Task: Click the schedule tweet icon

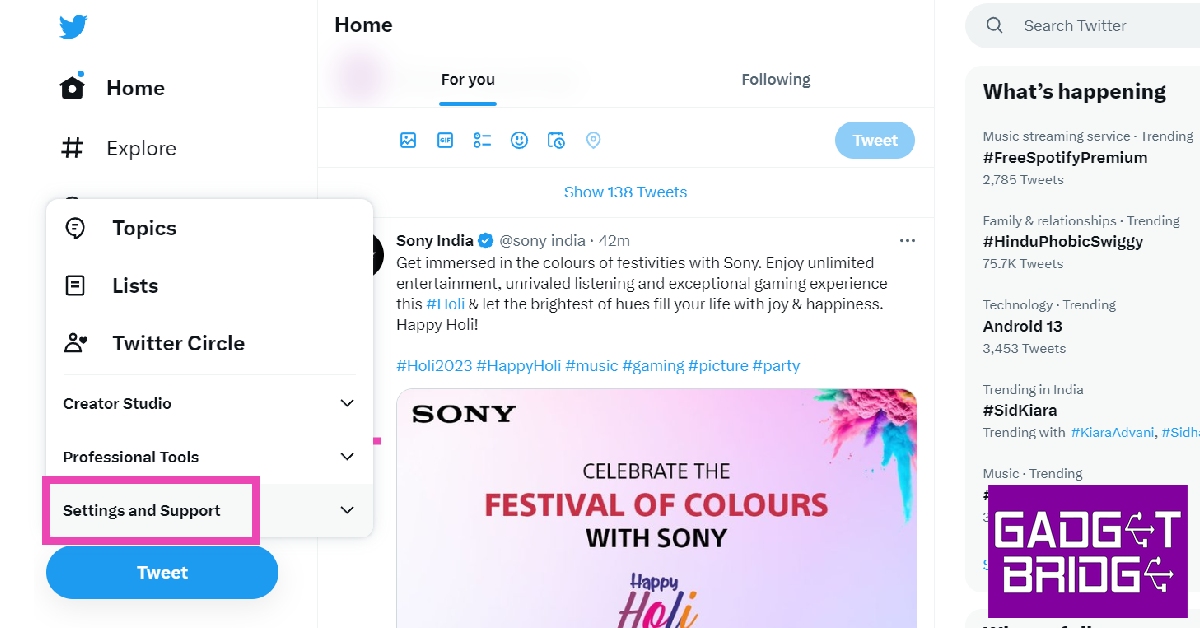Action: click(x=556, y=141)
